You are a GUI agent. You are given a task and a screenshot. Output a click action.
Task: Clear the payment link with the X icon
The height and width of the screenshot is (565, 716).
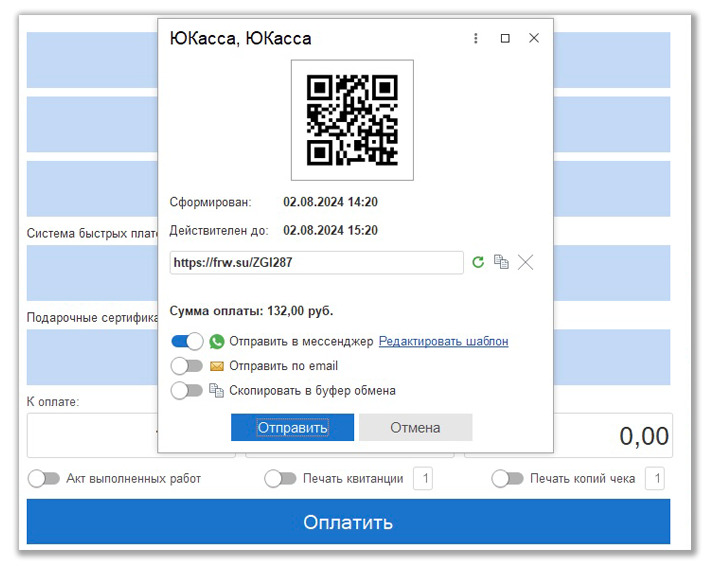[x=526, y=262]
